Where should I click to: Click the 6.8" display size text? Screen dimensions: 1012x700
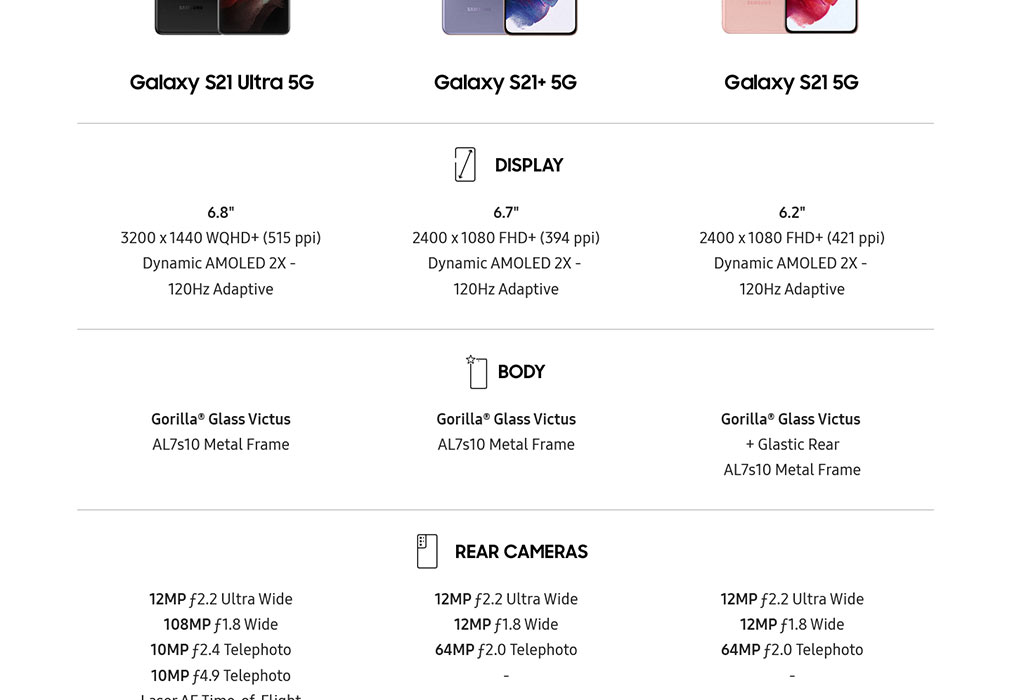[221, 213]
